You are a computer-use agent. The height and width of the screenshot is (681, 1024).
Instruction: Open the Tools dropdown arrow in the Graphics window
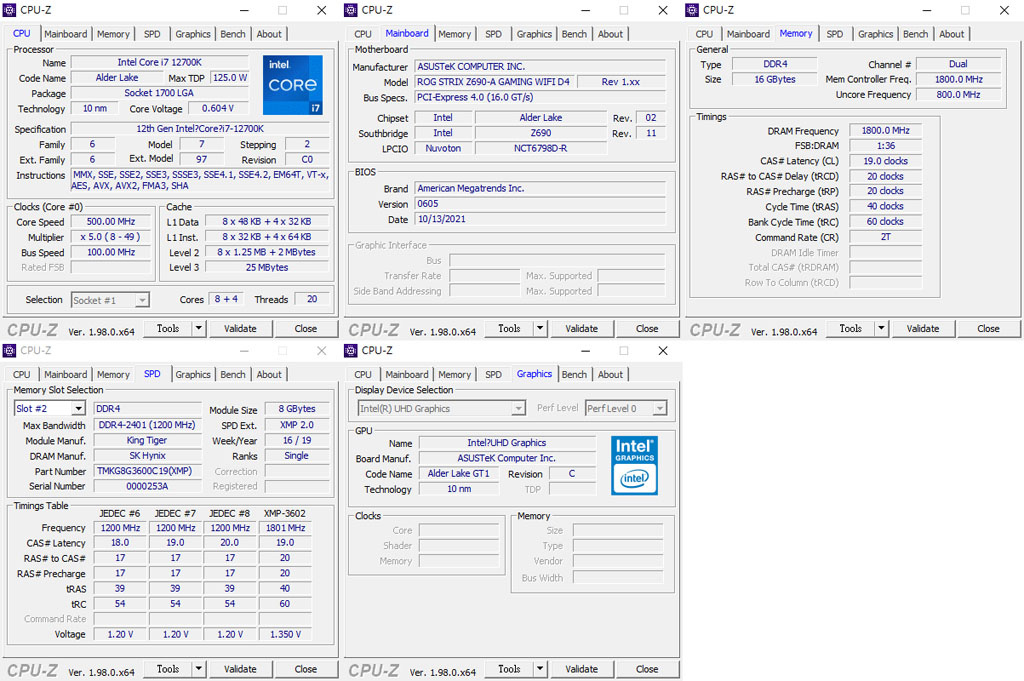click(540, 669)
